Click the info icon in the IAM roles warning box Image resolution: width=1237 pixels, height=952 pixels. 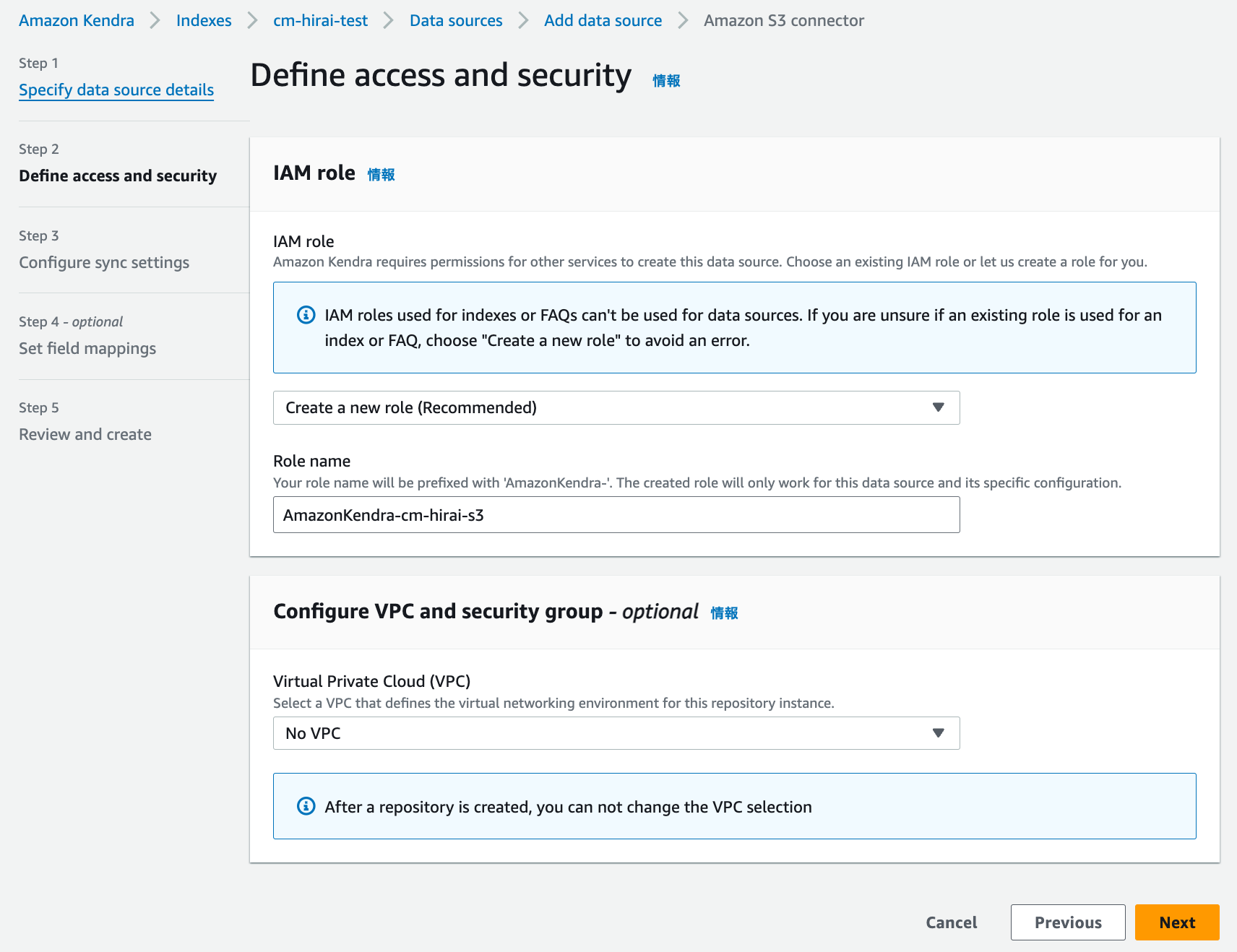coord(306,313)
